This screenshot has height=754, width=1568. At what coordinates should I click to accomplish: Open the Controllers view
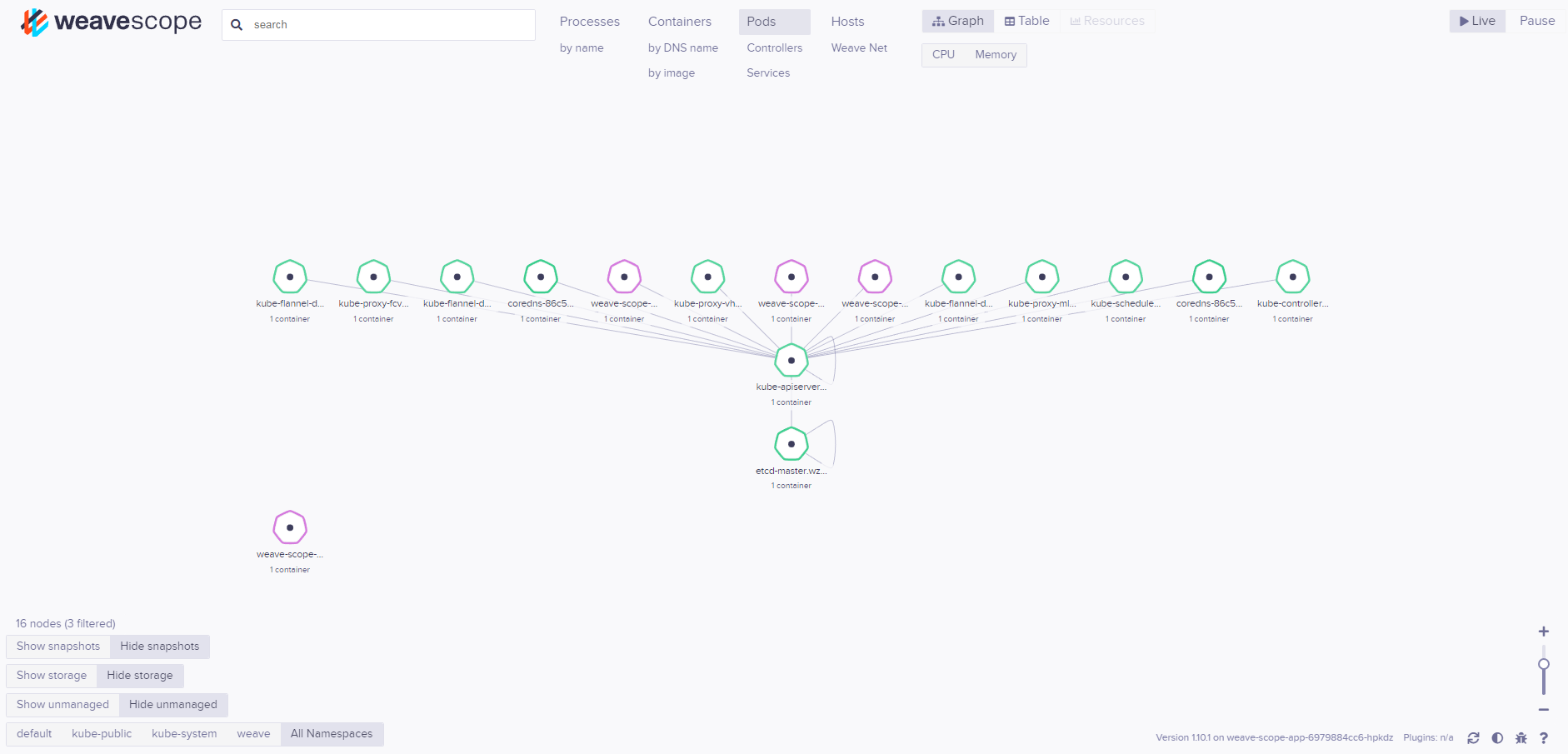(775, 48)
